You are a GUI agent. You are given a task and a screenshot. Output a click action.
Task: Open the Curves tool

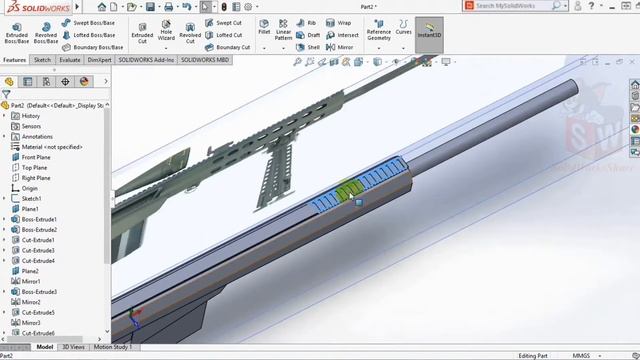[403, 27]
